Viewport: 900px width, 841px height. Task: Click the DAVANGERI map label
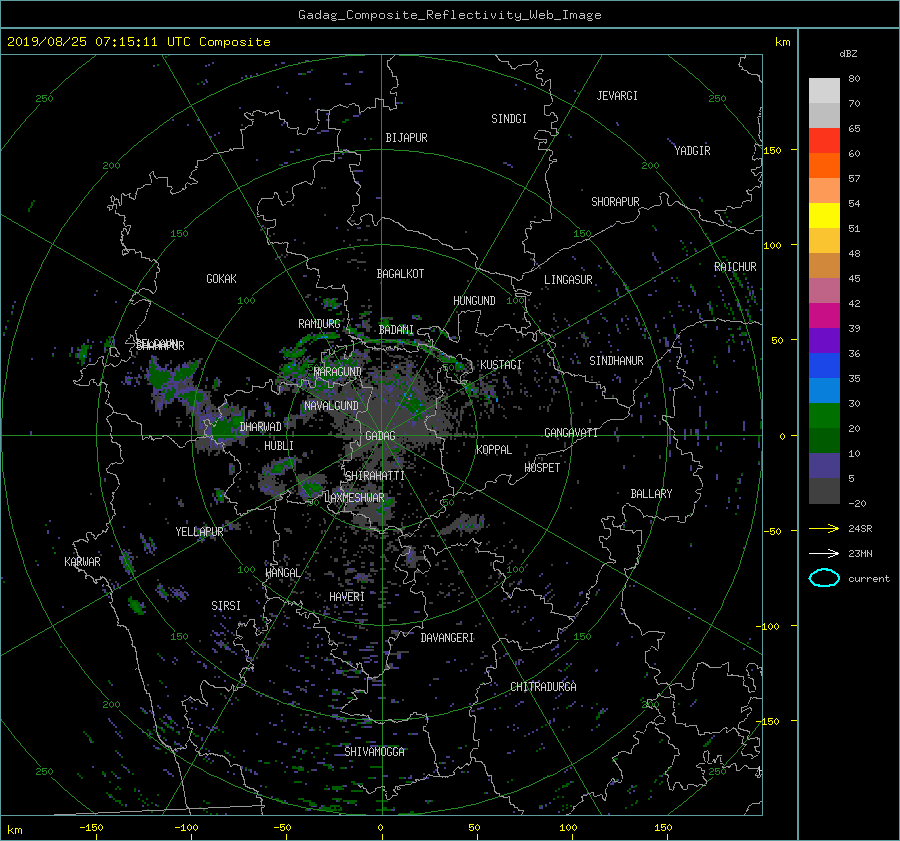pos(447,638)
